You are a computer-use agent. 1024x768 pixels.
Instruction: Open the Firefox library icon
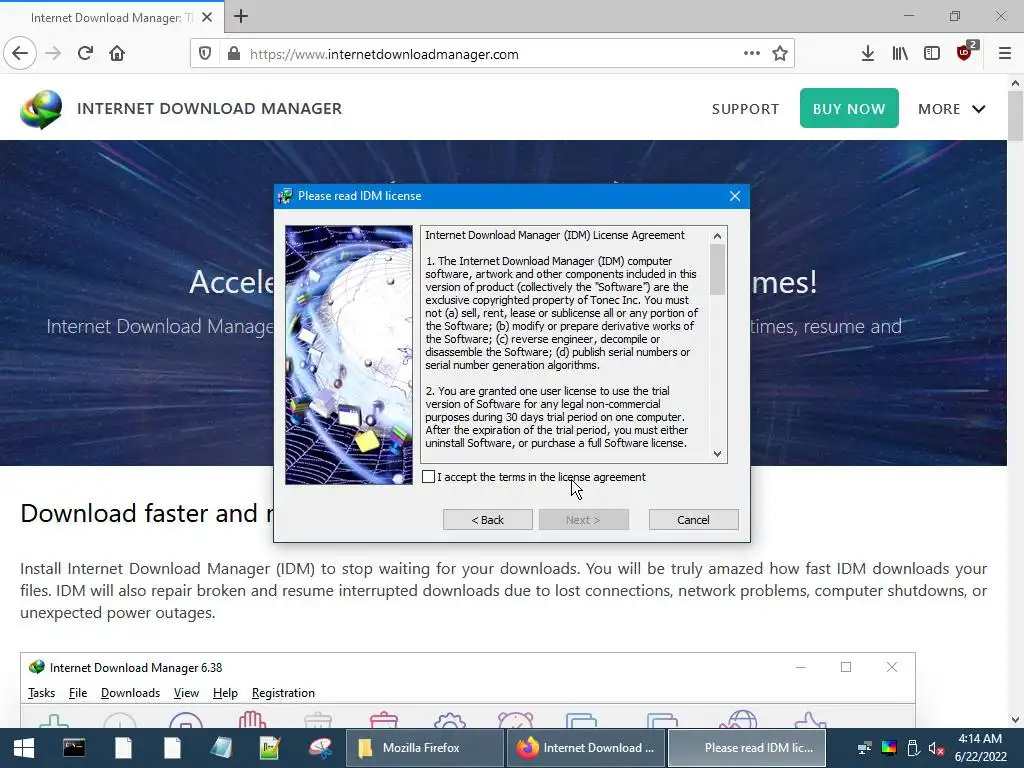click(x=900, y=54)
